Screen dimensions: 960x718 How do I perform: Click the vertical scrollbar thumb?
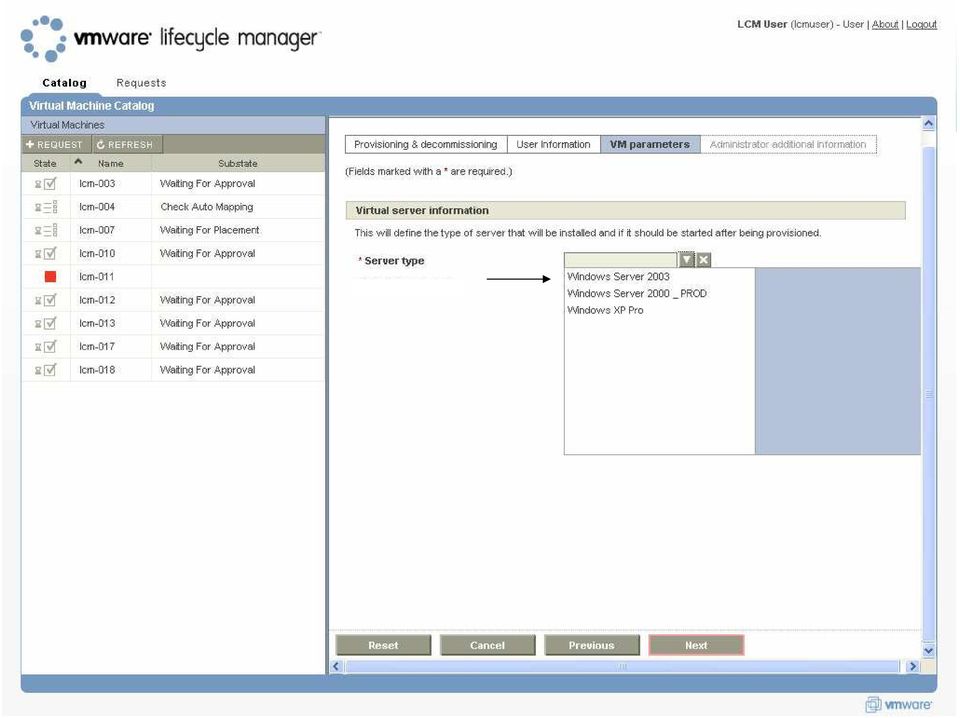click(928, 394)
